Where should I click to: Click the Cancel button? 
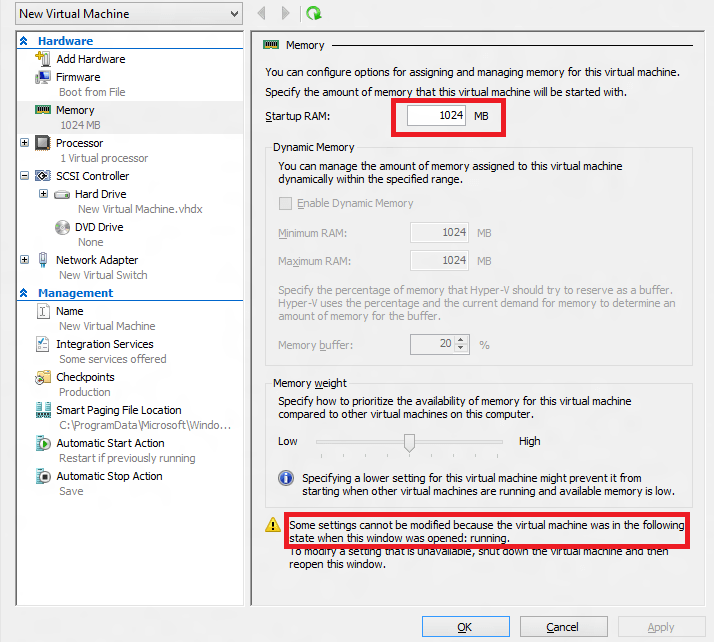point(562,627)
